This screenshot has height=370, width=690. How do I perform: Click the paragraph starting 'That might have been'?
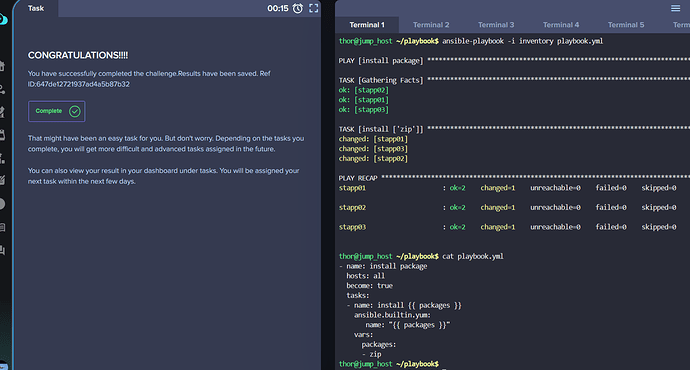[x=166, y=143]
